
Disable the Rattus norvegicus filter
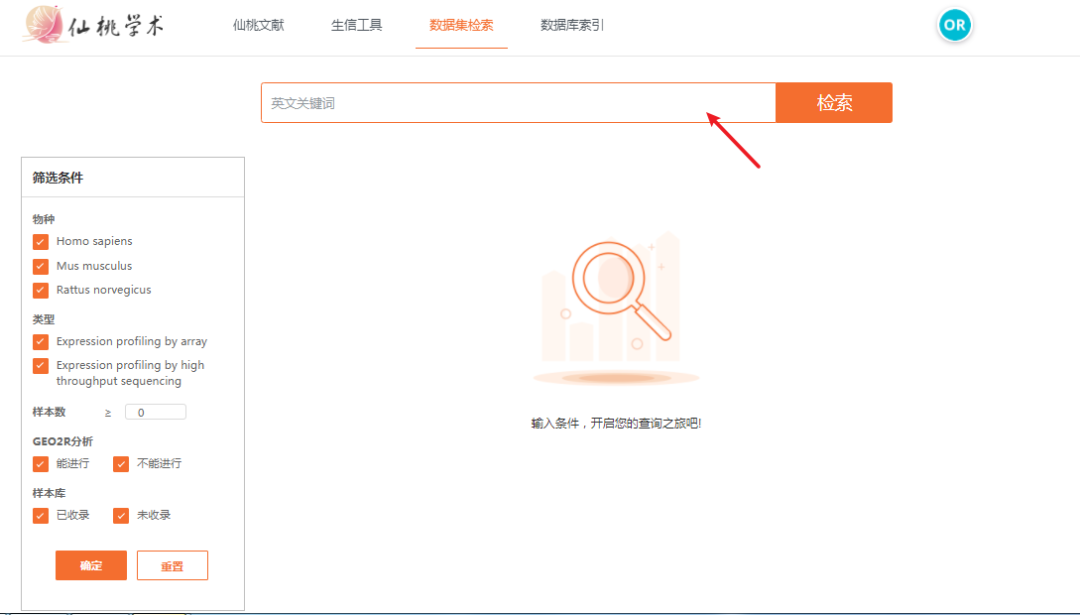(x=40, y=290)
